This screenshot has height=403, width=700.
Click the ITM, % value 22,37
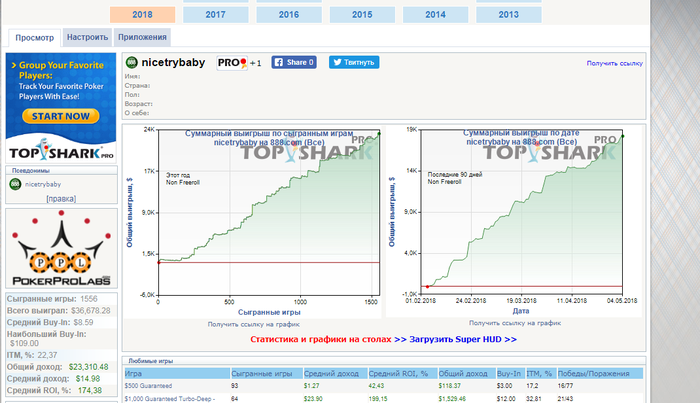tap(47, 355)
